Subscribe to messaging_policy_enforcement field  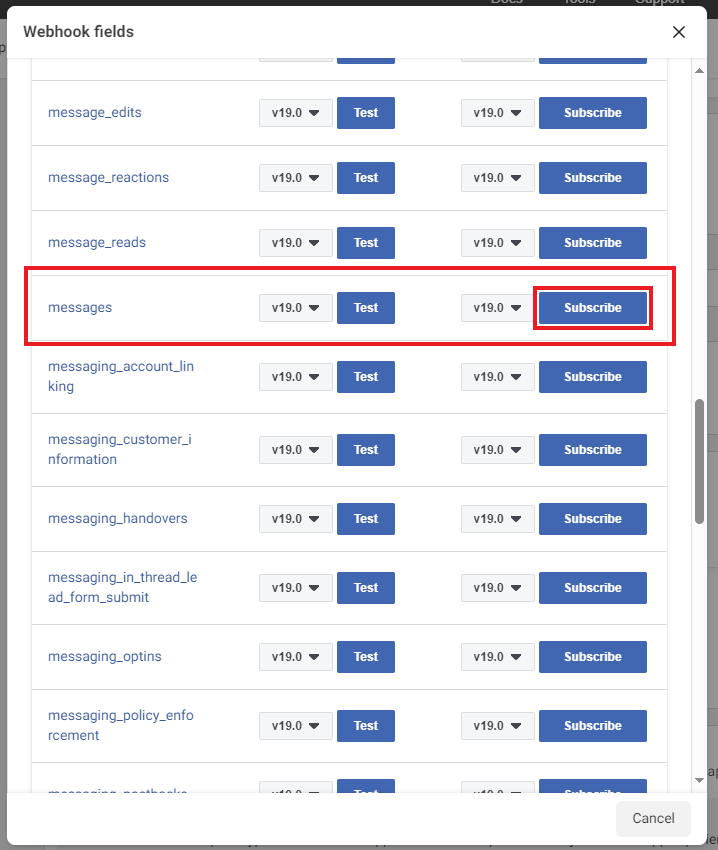point(592,726)
